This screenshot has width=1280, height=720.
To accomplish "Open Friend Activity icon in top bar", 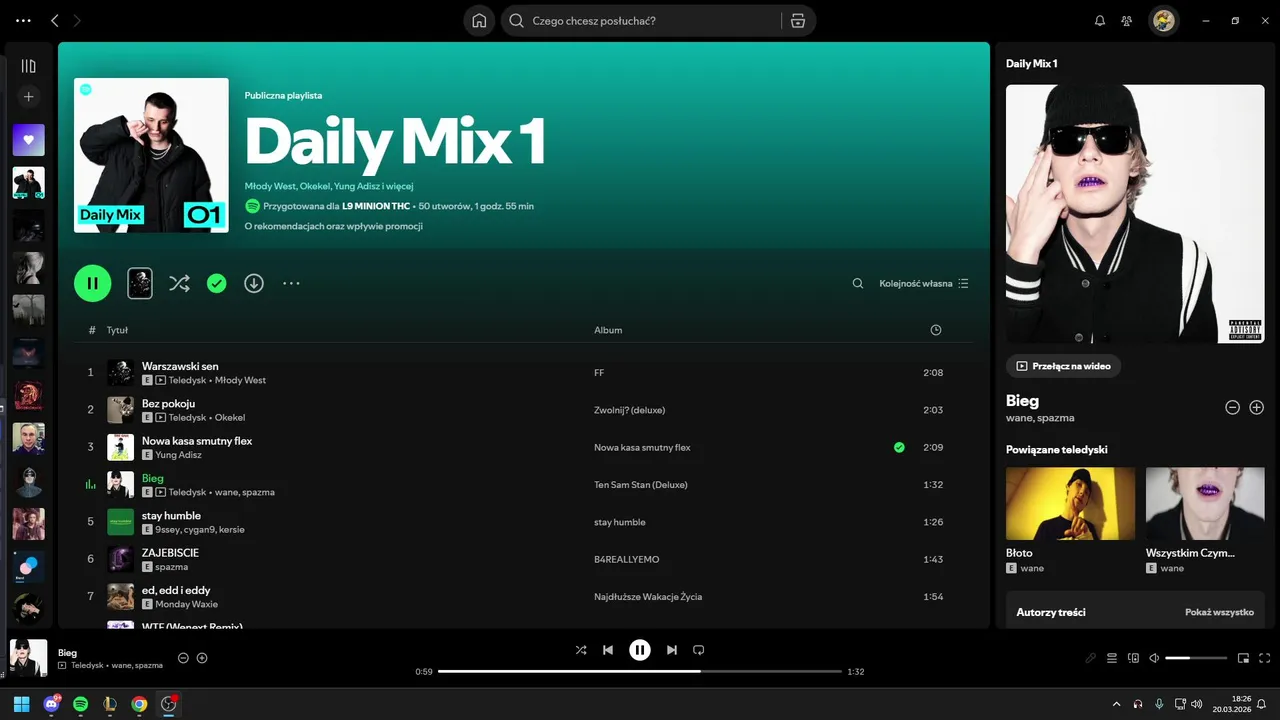I will [1127, 20].
